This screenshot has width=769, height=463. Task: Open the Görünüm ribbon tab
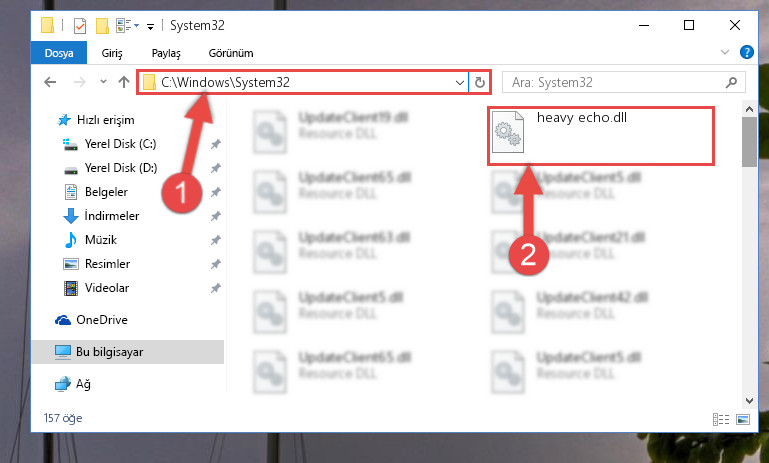coord(231,53)
